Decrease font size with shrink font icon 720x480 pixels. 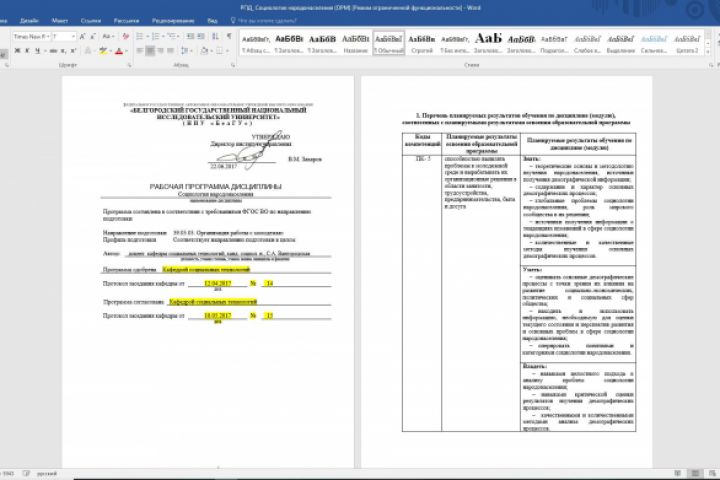pos(92,36)
